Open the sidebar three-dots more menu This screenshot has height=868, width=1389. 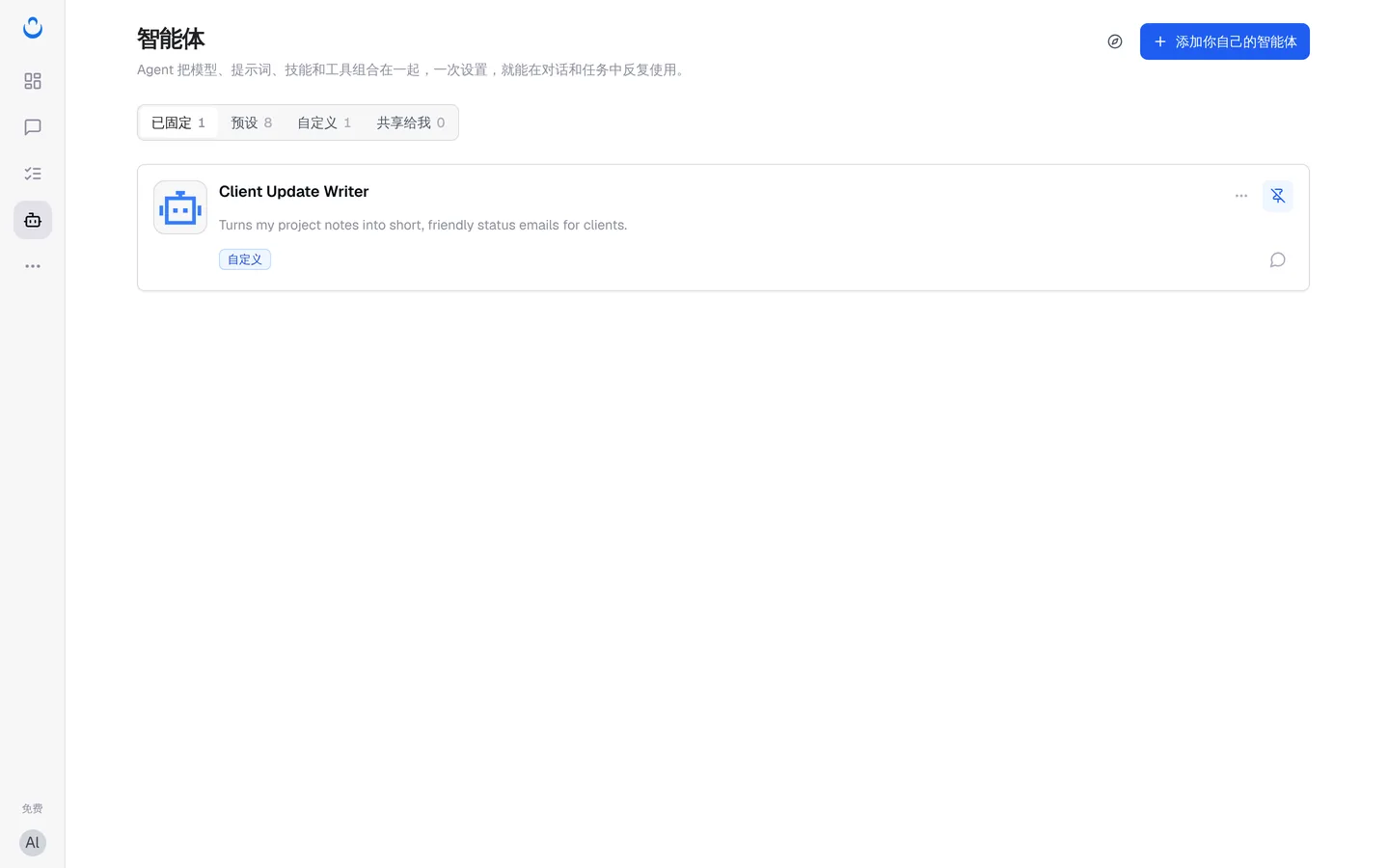coord(33,266)
